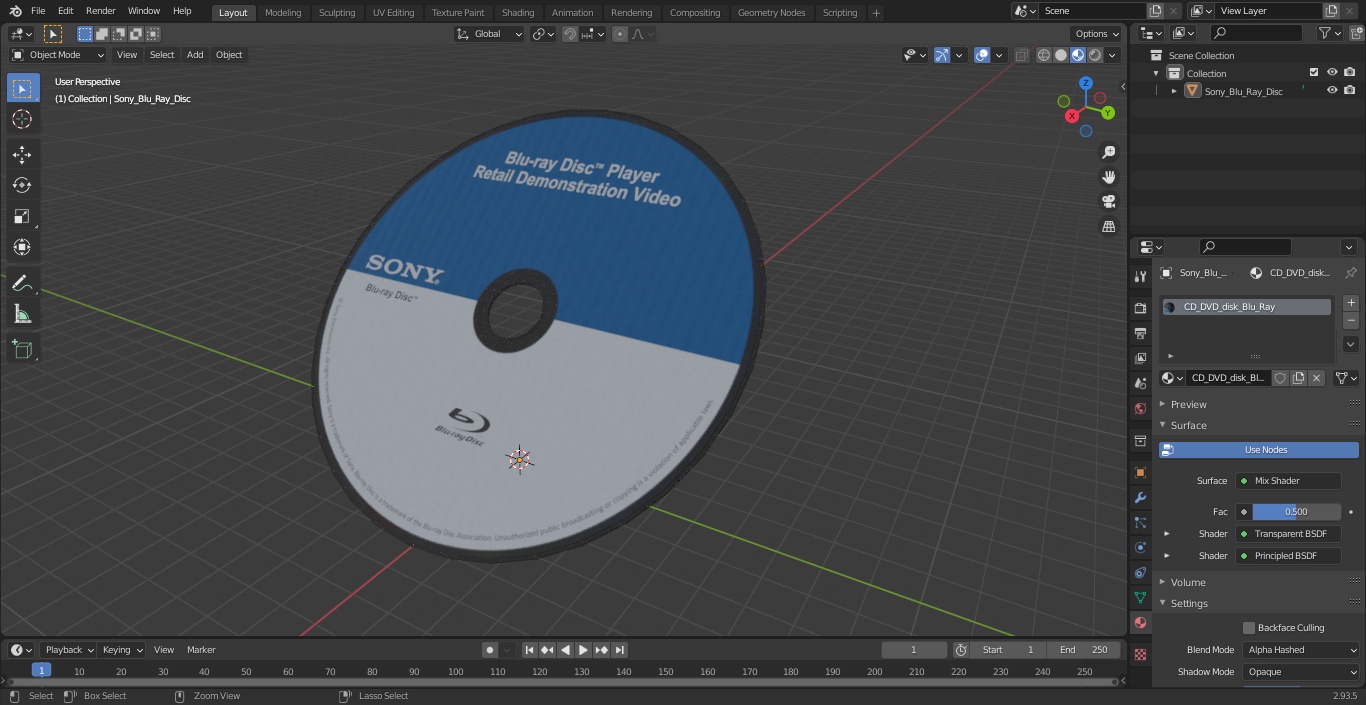Select the Measure tool

(22, 315)
